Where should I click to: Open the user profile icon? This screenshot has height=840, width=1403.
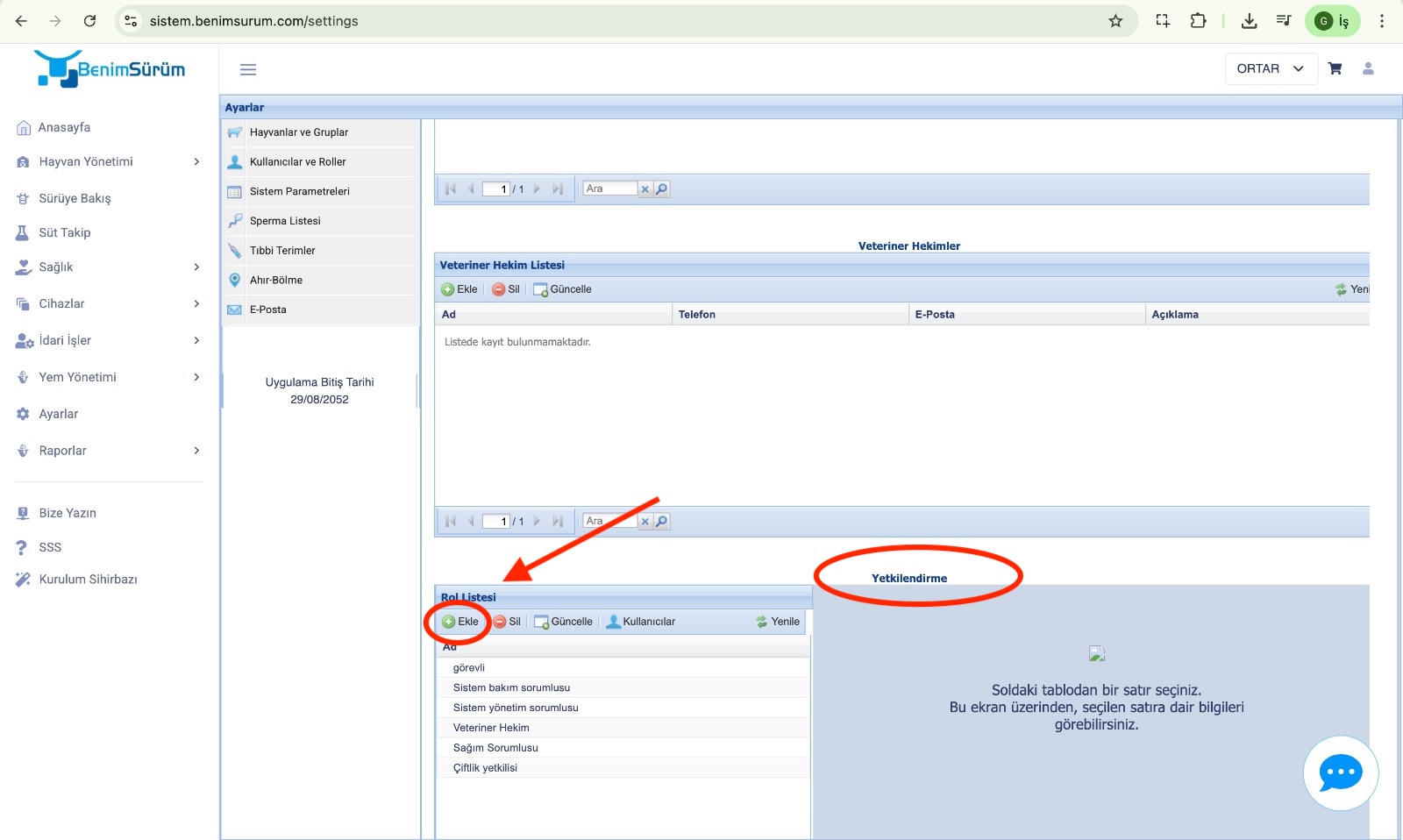1368,68
